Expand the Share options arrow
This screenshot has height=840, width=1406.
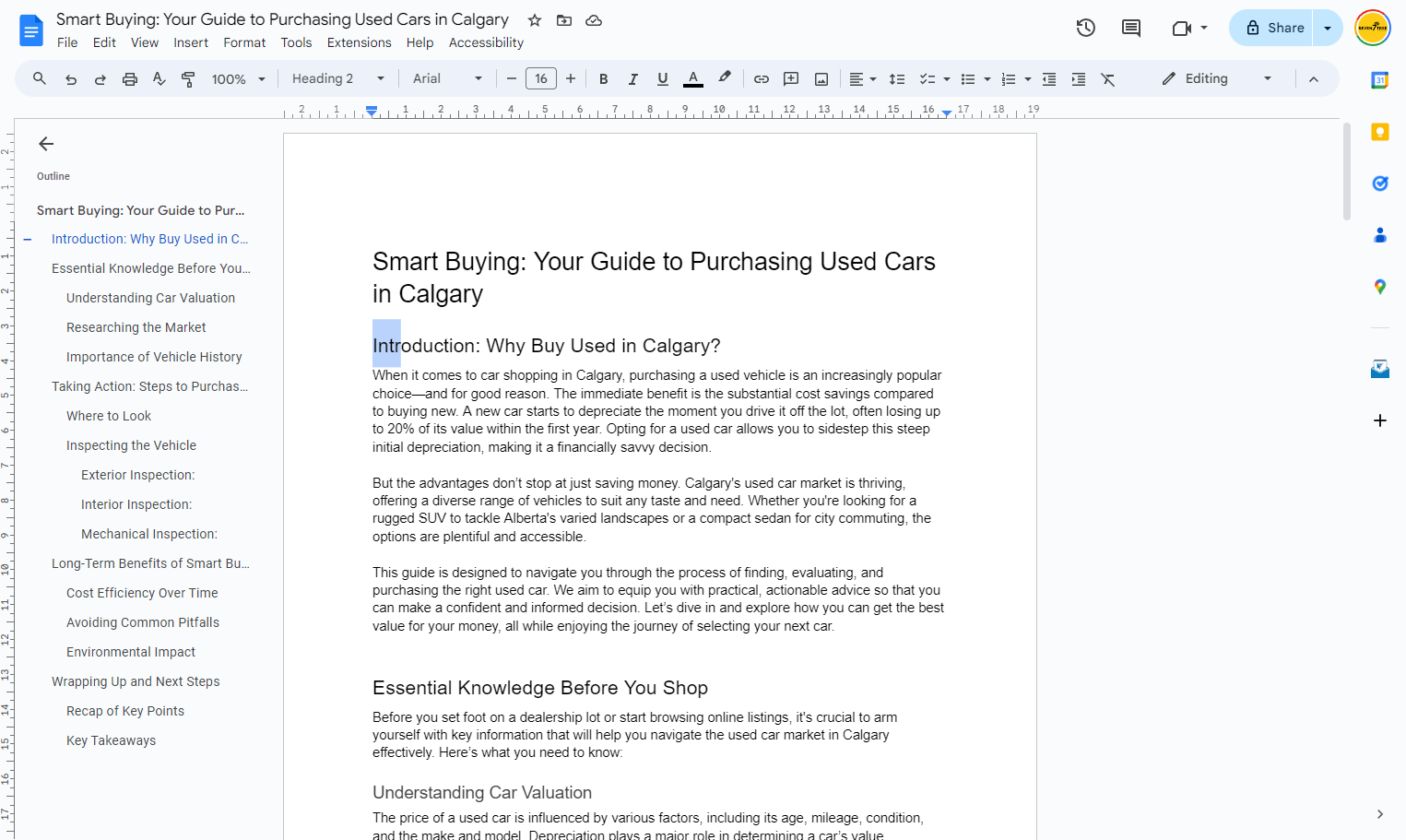[1328, 28]
